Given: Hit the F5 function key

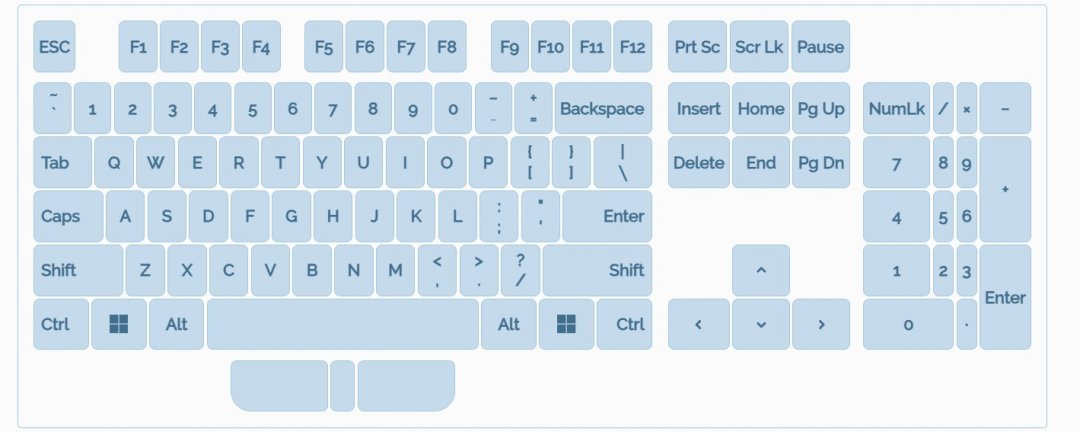Looking at the screenshot, I should [323, 47].
